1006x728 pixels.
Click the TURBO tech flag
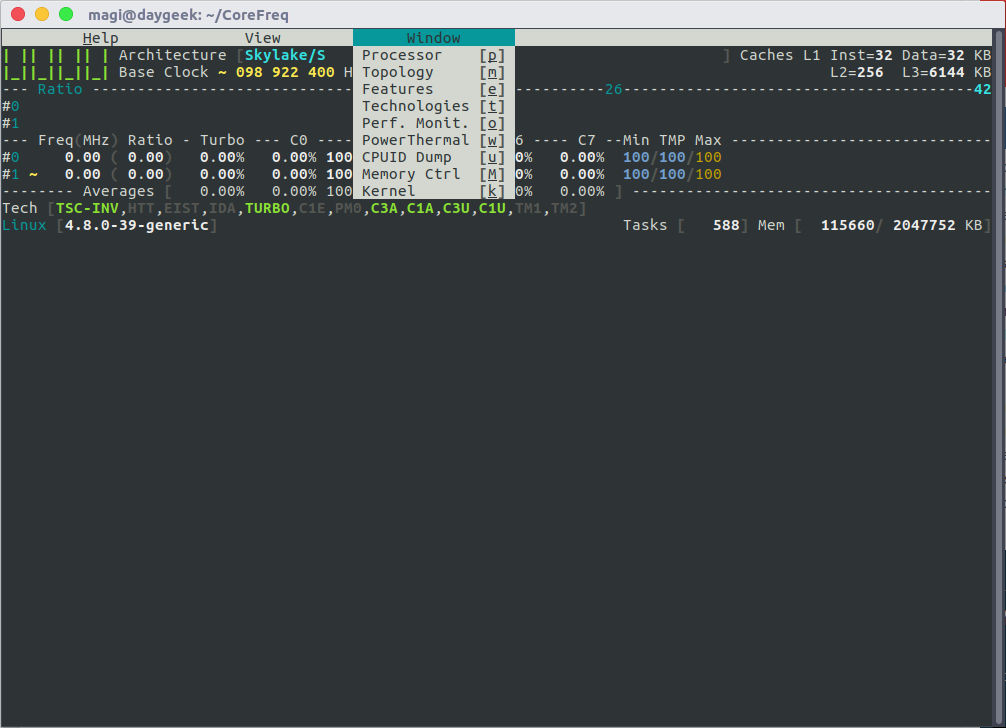[267, 208]
